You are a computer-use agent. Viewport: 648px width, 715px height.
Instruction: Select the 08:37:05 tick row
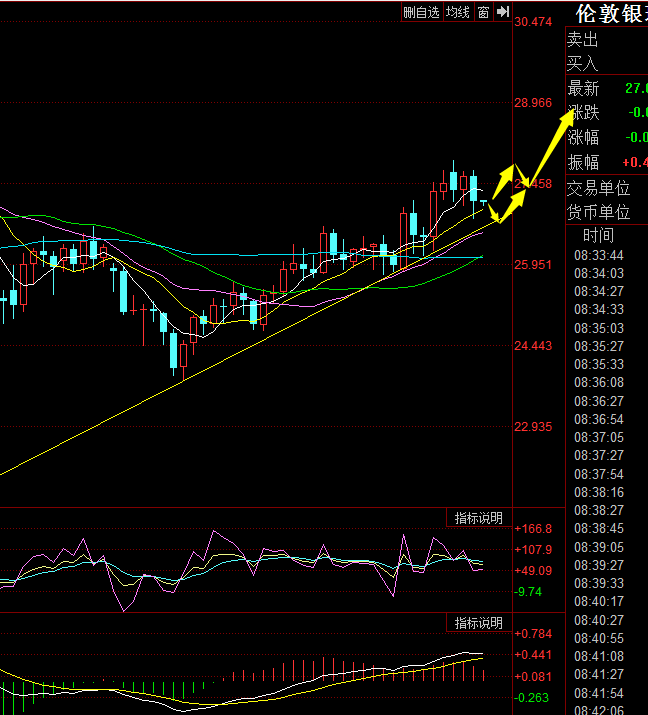(x=599, y=437)
